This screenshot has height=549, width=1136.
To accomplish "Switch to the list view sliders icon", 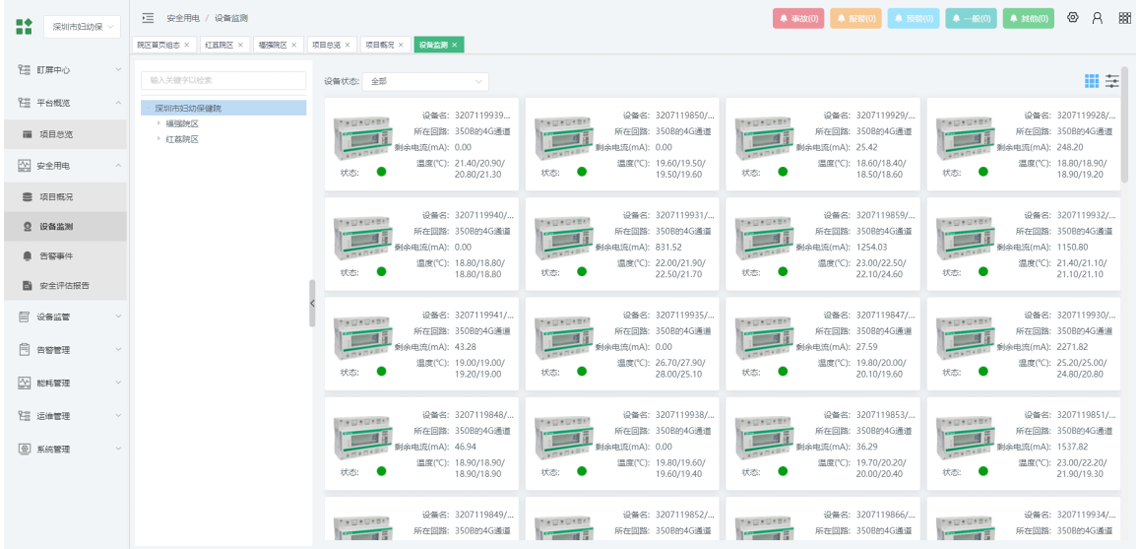I will pyautogui.click(x=1112, y=81).
